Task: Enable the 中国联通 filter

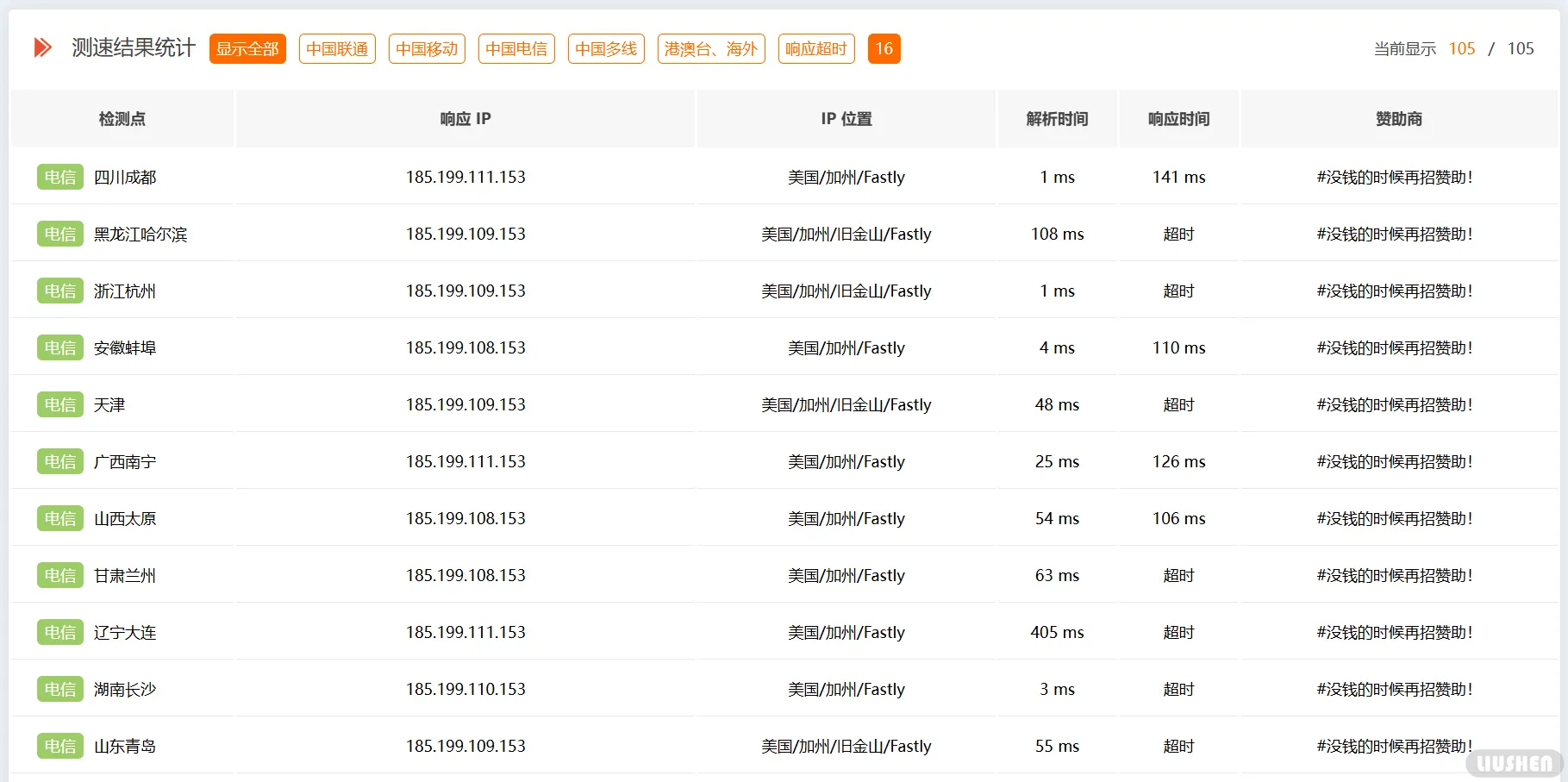Action: pos(336,49)
